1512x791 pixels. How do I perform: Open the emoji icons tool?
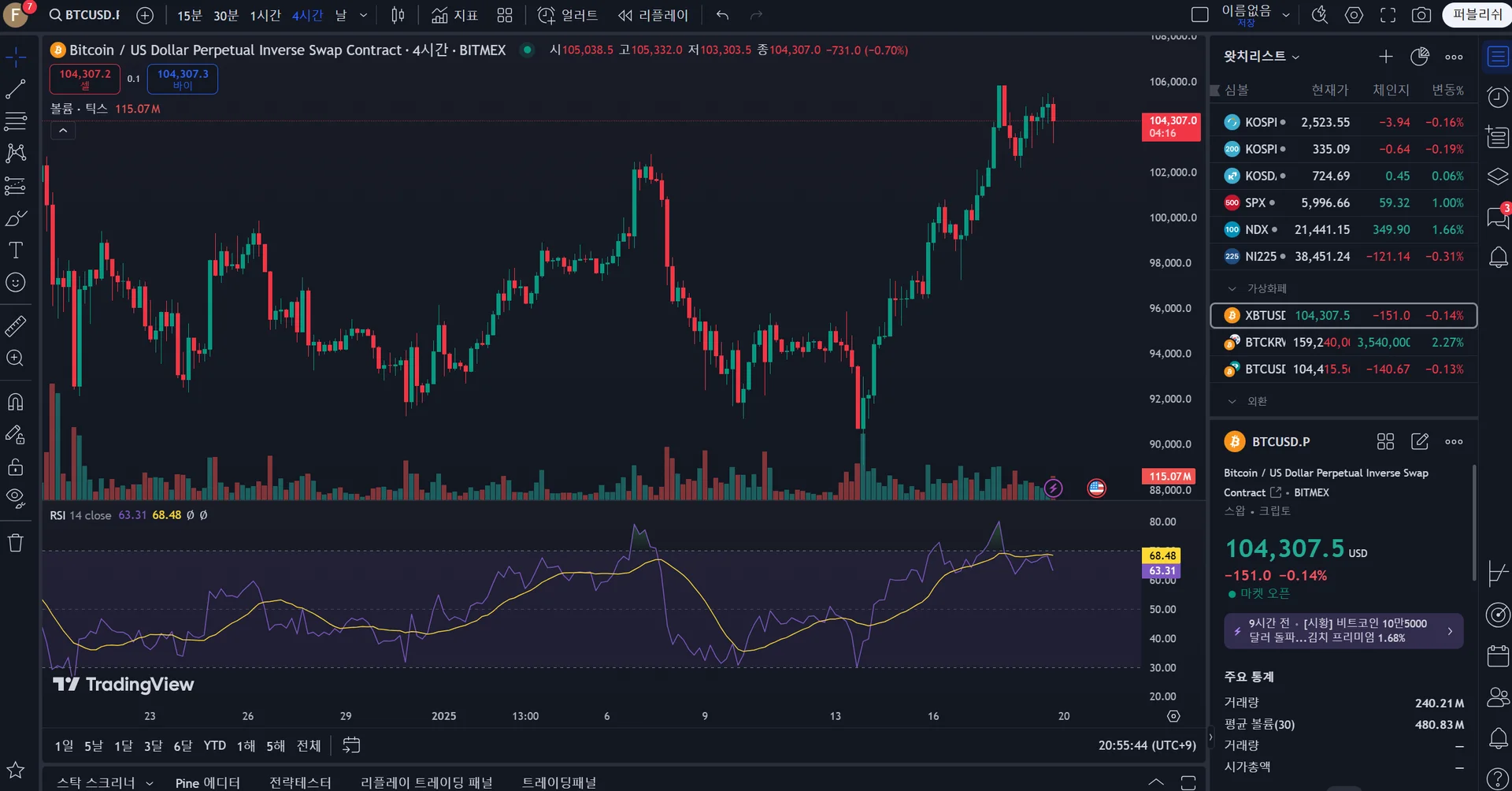click(x=16, y=283)
